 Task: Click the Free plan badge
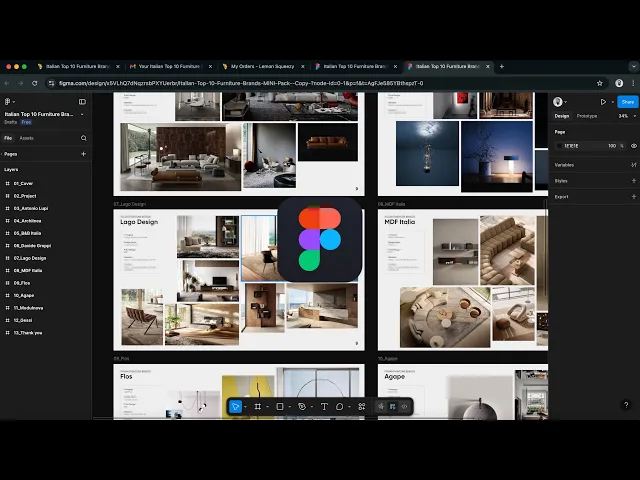click(27, 122)
